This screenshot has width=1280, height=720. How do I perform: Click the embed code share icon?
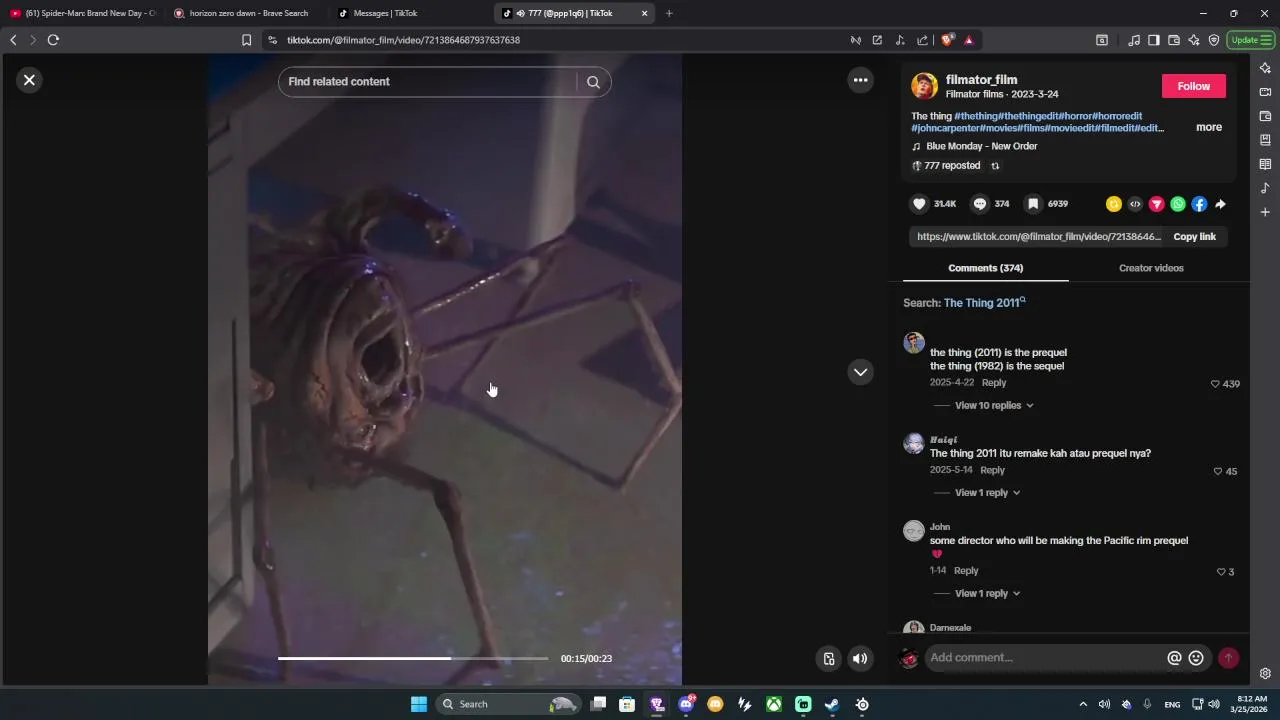(1135, 204)
